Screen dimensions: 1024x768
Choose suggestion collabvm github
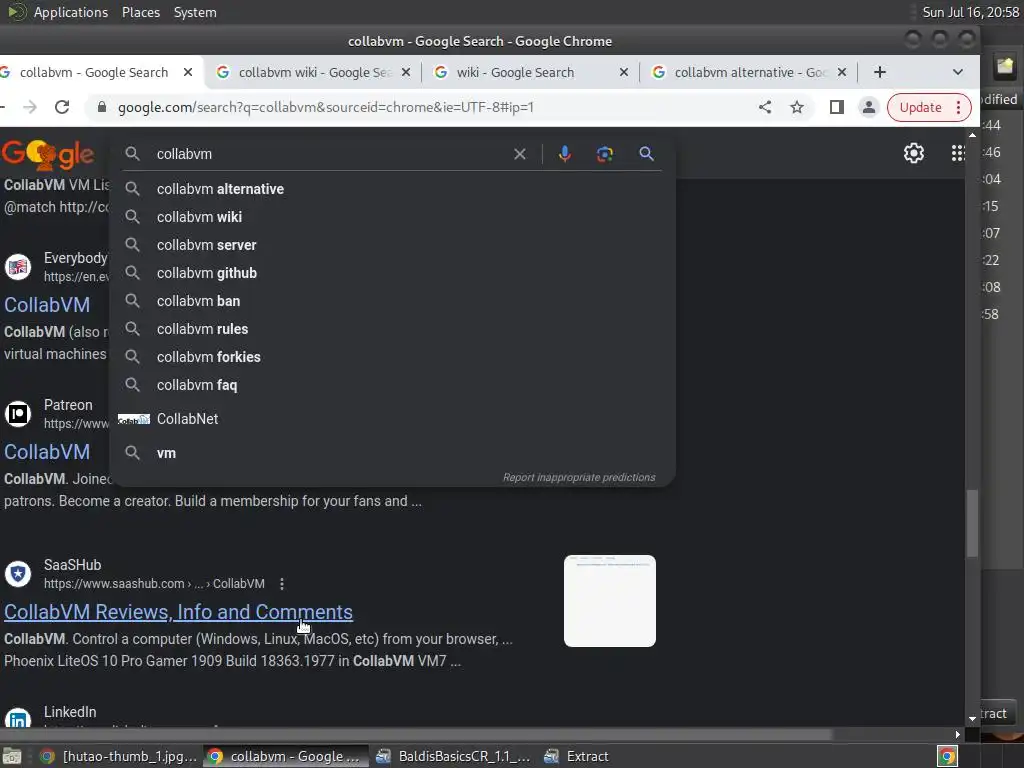[392, 273]
